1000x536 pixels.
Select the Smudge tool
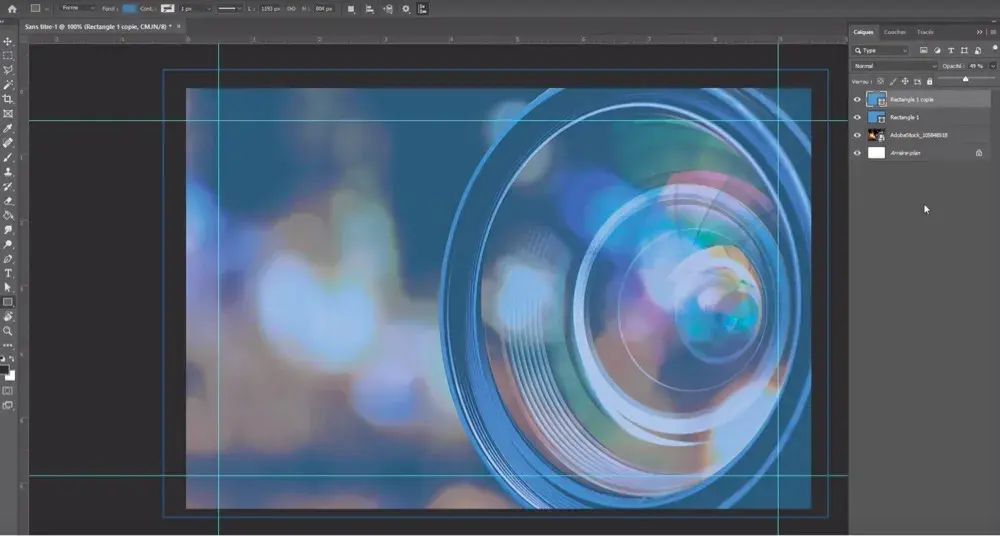coord(8,230)
